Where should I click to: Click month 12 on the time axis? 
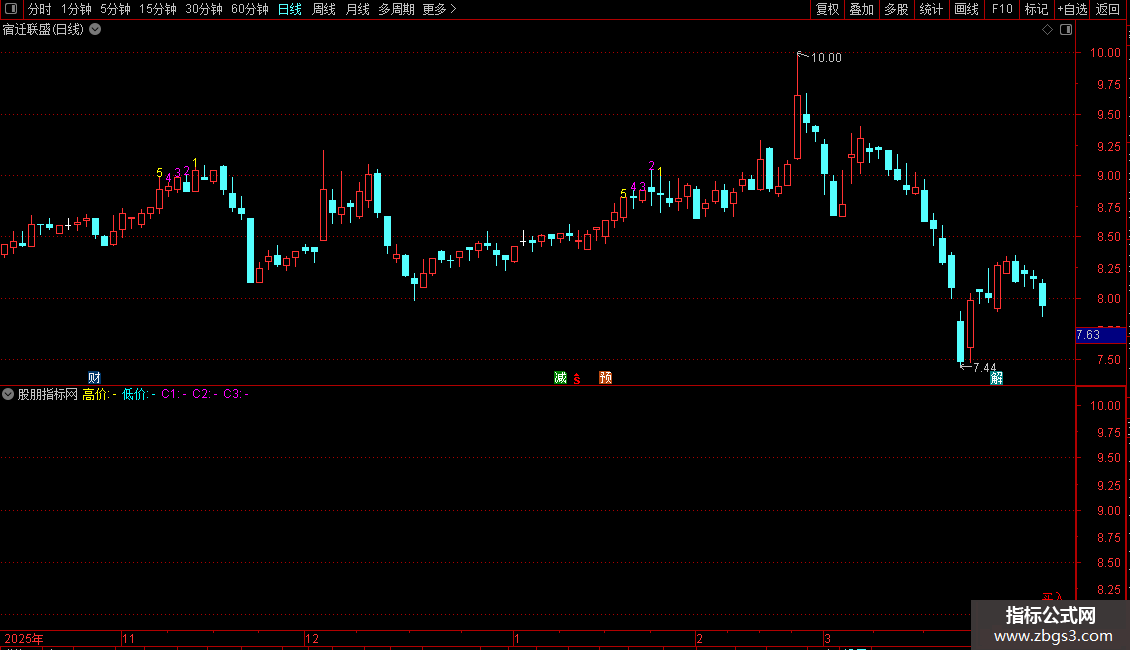click(x=311, y=638)
